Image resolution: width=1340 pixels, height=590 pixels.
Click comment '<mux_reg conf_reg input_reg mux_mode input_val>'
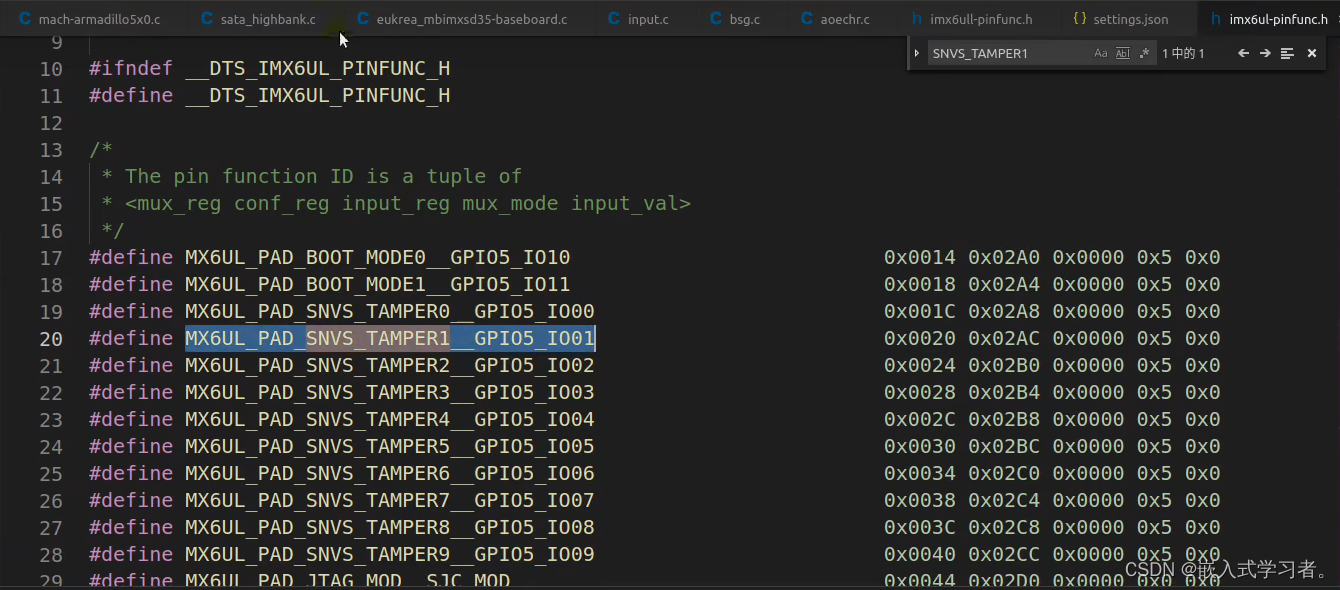[408, 203]
